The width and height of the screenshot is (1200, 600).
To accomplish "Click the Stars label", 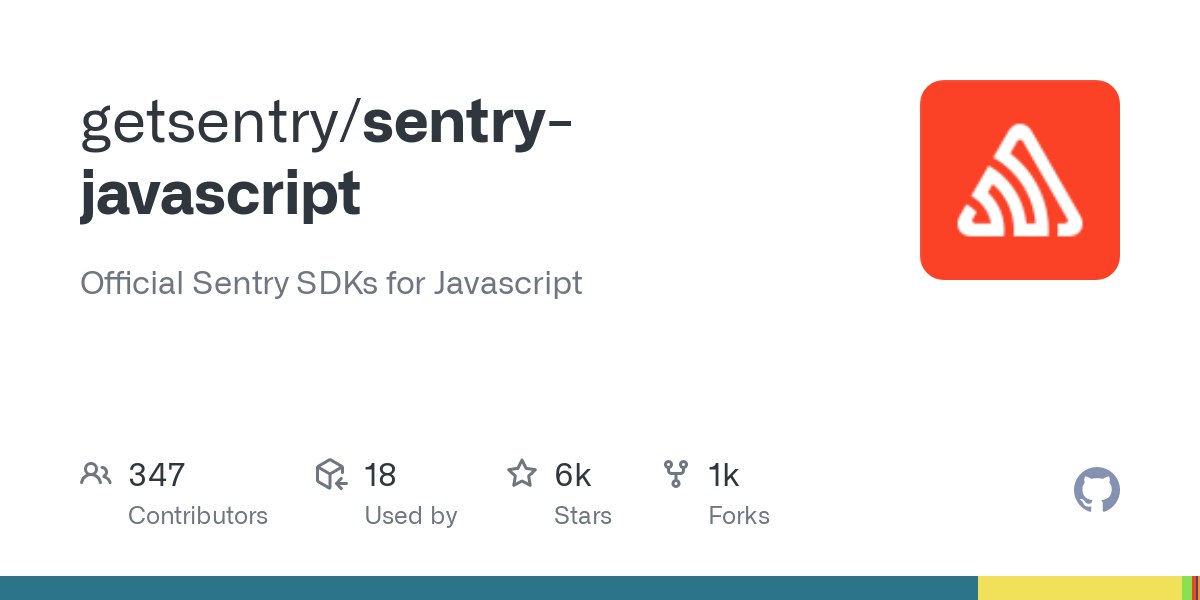I will point(583,516).
